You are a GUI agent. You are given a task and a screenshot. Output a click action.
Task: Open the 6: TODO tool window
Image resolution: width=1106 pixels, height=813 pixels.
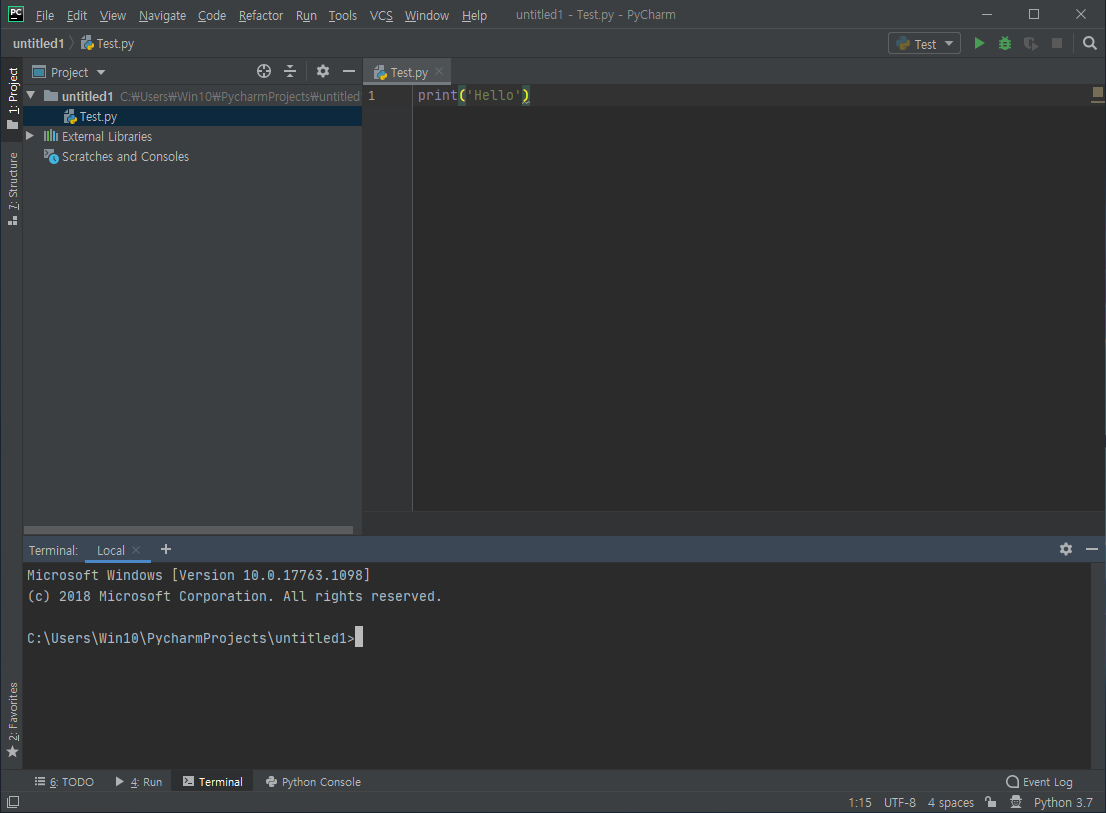pyautogui.click(x=64, y=781)
